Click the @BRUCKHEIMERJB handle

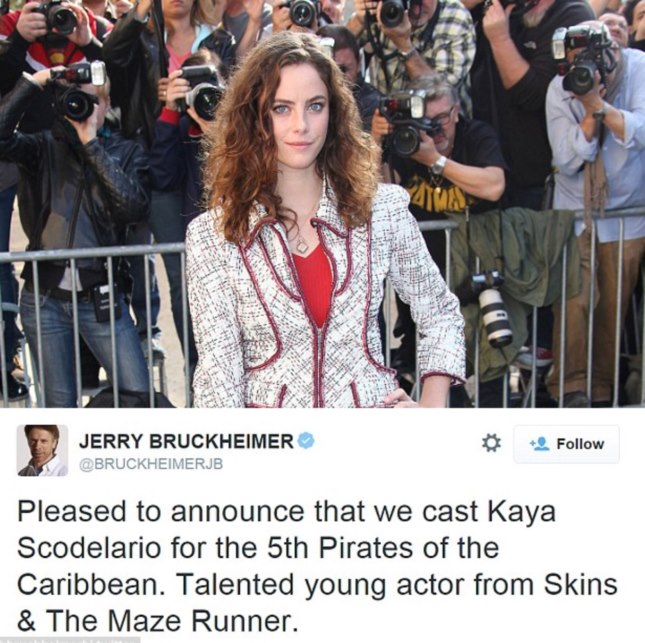151,464
